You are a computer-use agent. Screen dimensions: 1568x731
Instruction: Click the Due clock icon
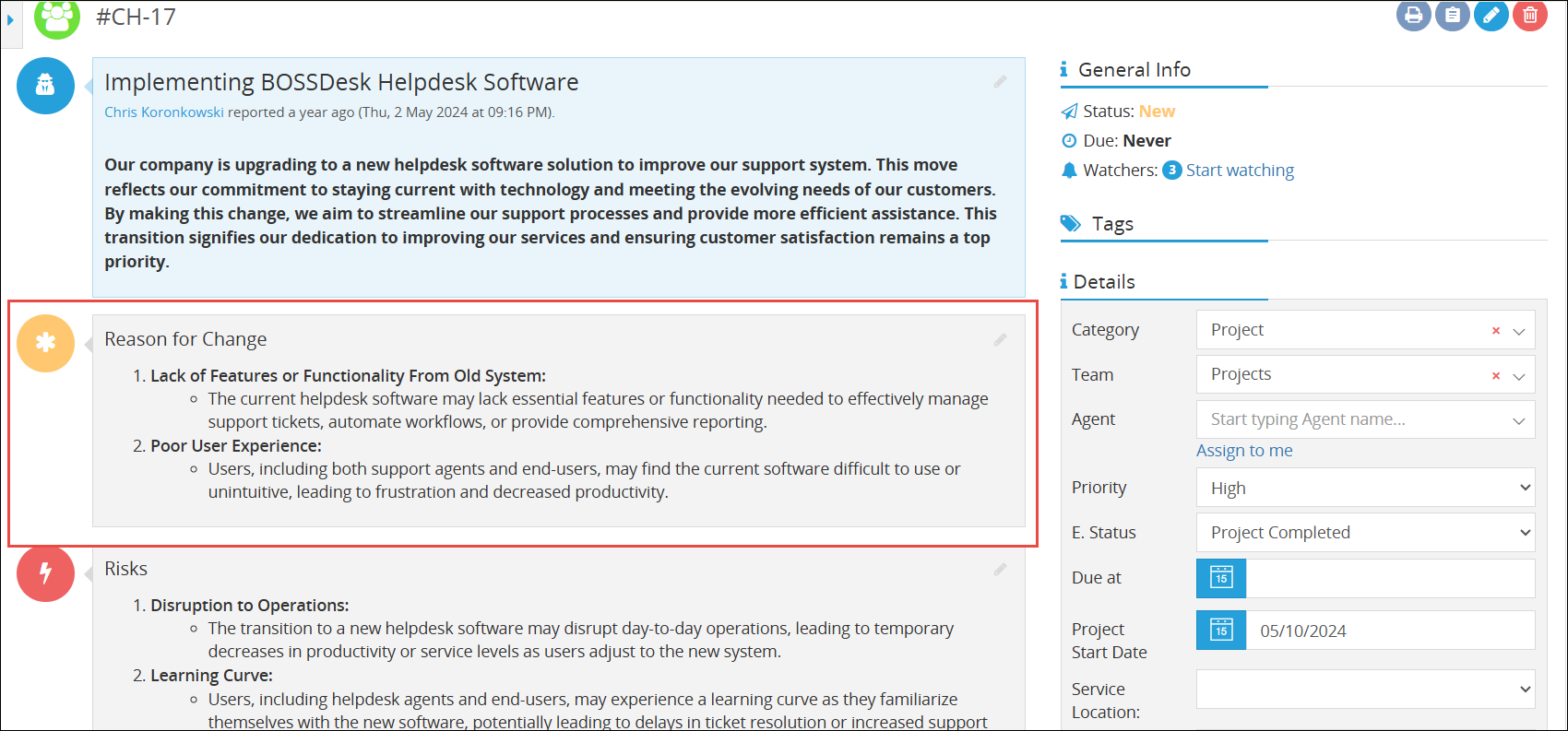pos(1069,141)
